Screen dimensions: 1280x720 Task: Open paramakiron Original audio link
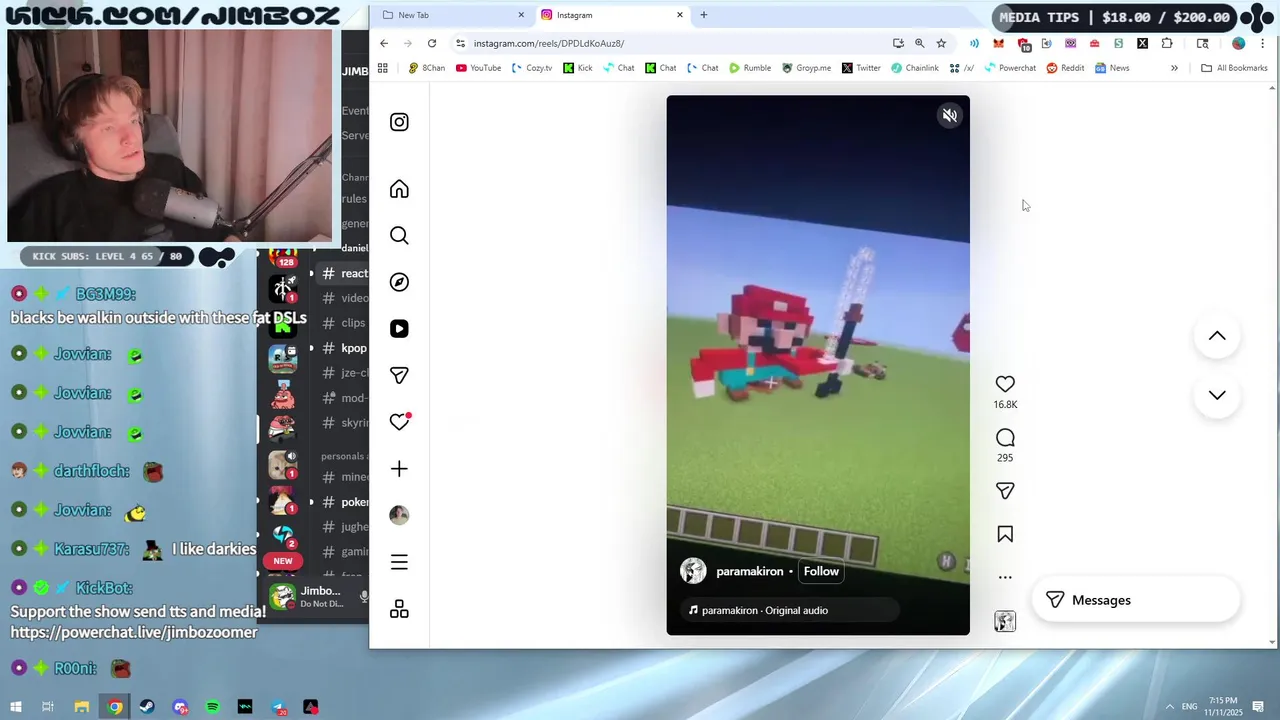click(x=764, y=610)
